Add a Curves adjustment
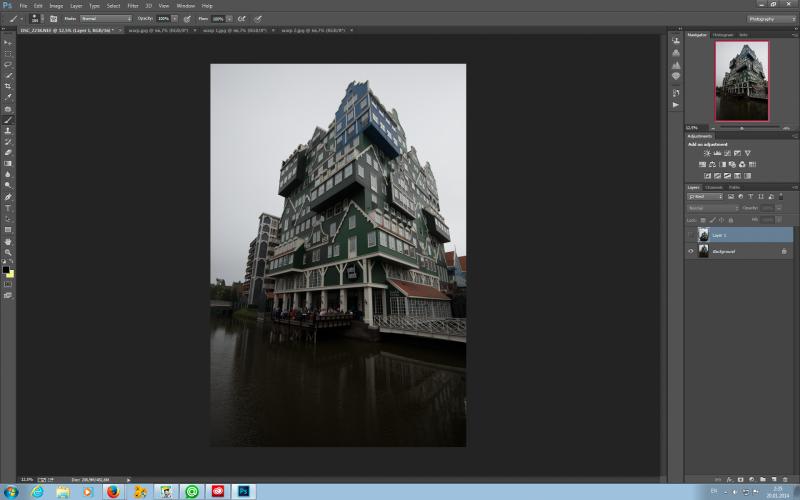This screenshot has width=800, height=500. coord(728,153)
